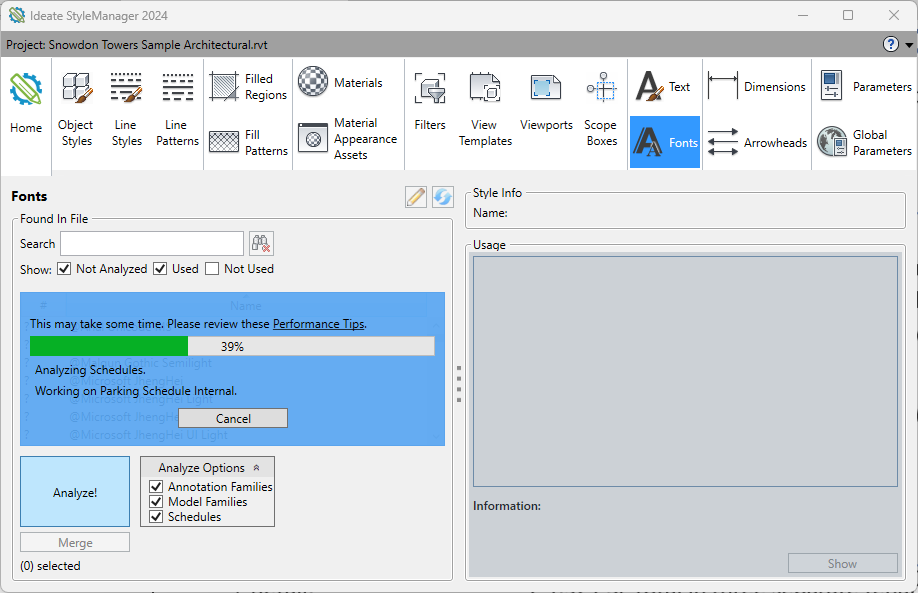918x593 pixels.
Task: Toggle Schedules analyze option
Action: pos(156,517)
